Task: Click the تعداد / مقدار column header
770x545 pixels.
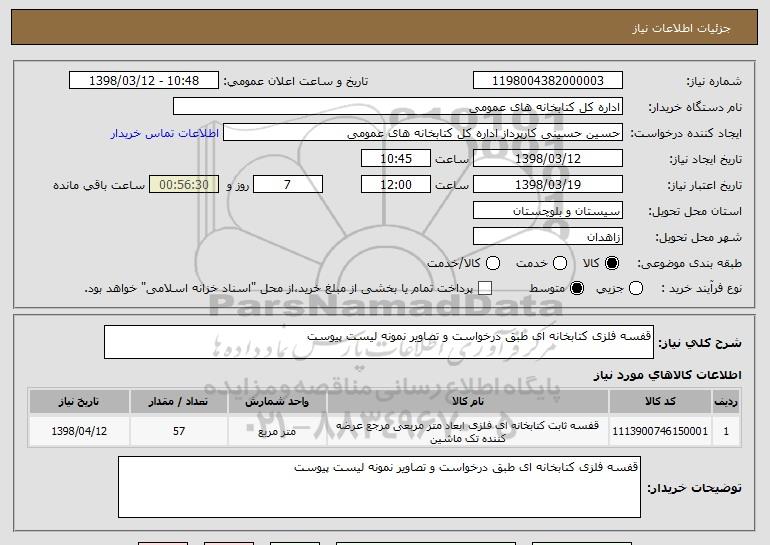Action: point(179,402)
